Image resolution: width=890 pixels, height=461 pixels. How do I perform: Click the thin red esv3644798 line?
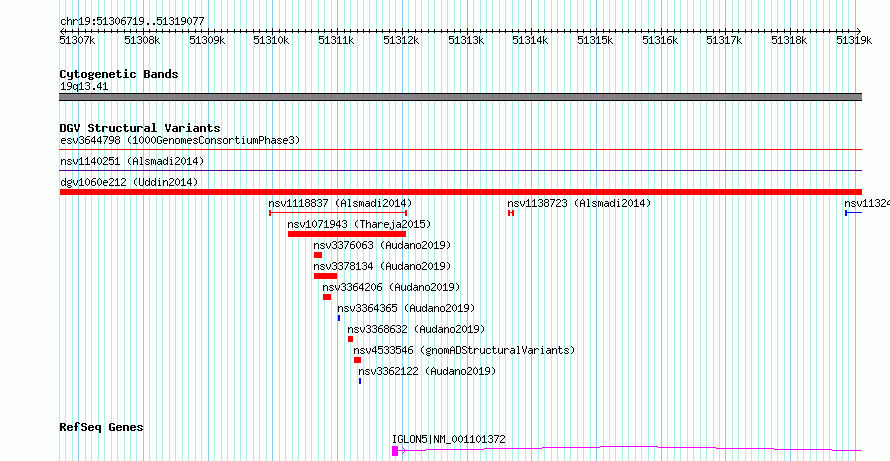[x=461, y=149]
